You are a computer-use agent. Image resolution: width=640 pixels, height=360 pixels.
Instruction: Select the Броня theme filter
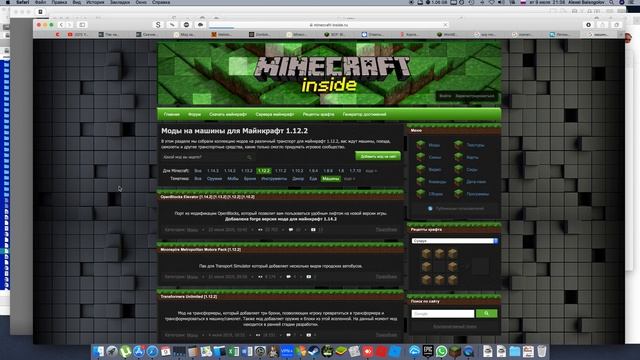[250, 179]
